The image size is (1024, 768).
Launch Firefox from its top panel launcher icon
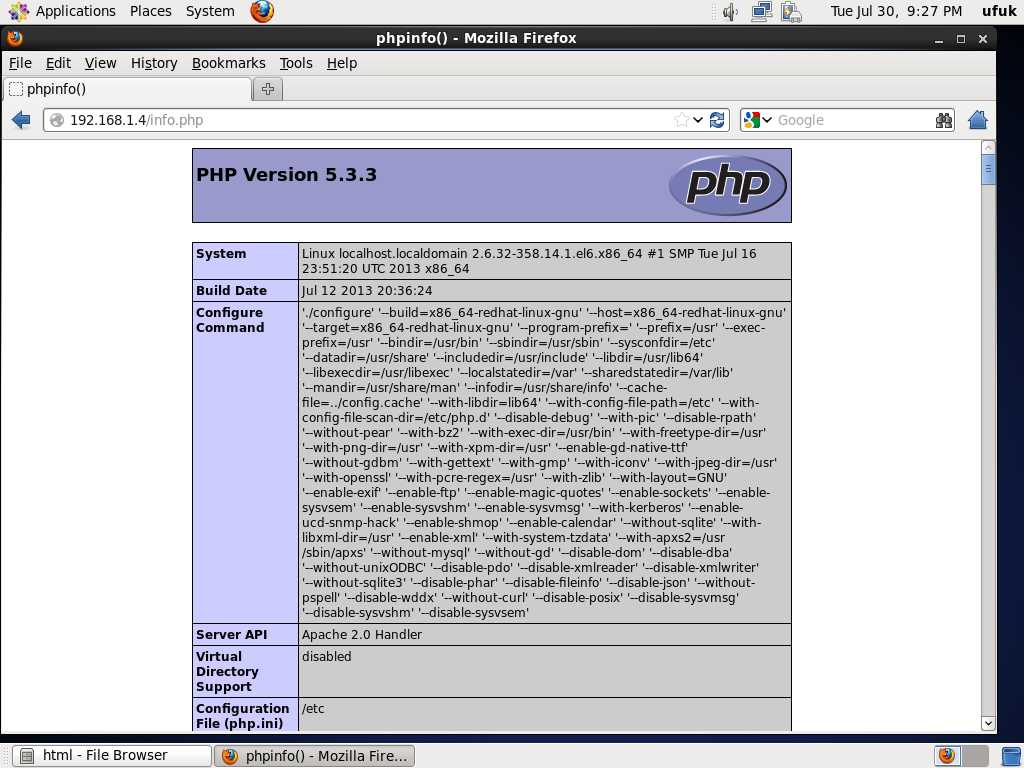point(260,11)
